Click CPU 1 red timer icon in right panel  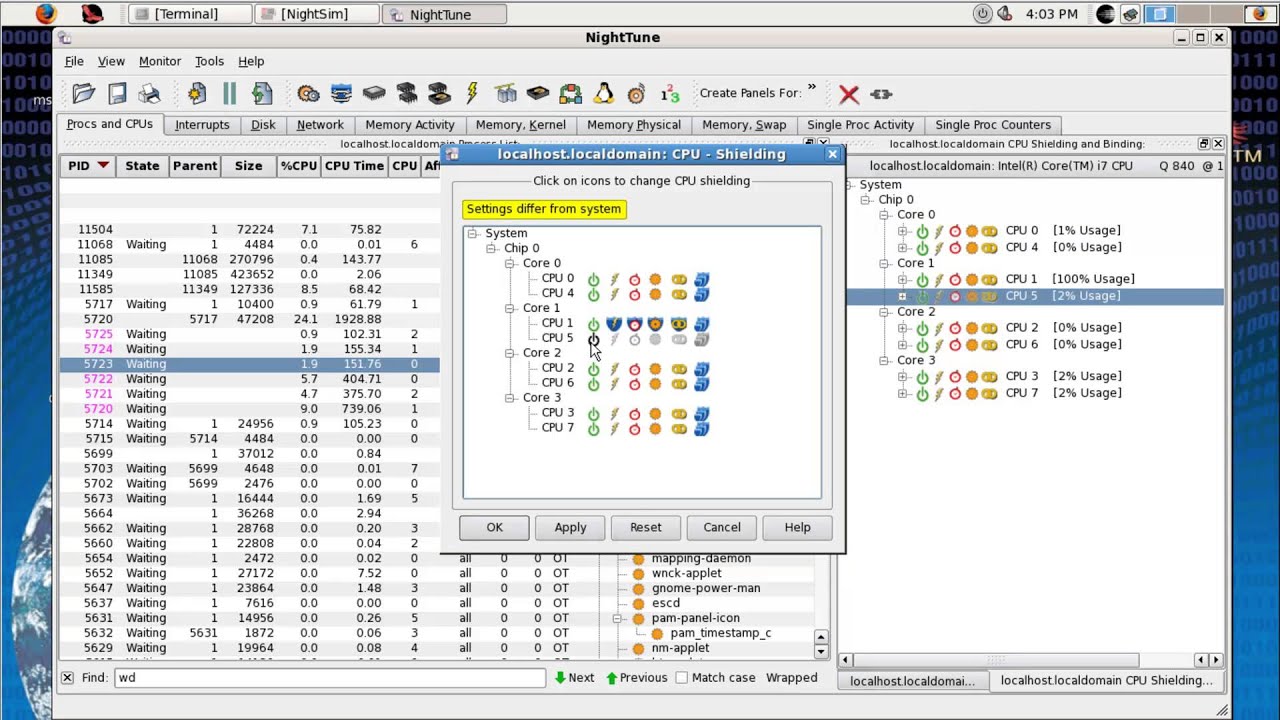[x=955, y=280]
